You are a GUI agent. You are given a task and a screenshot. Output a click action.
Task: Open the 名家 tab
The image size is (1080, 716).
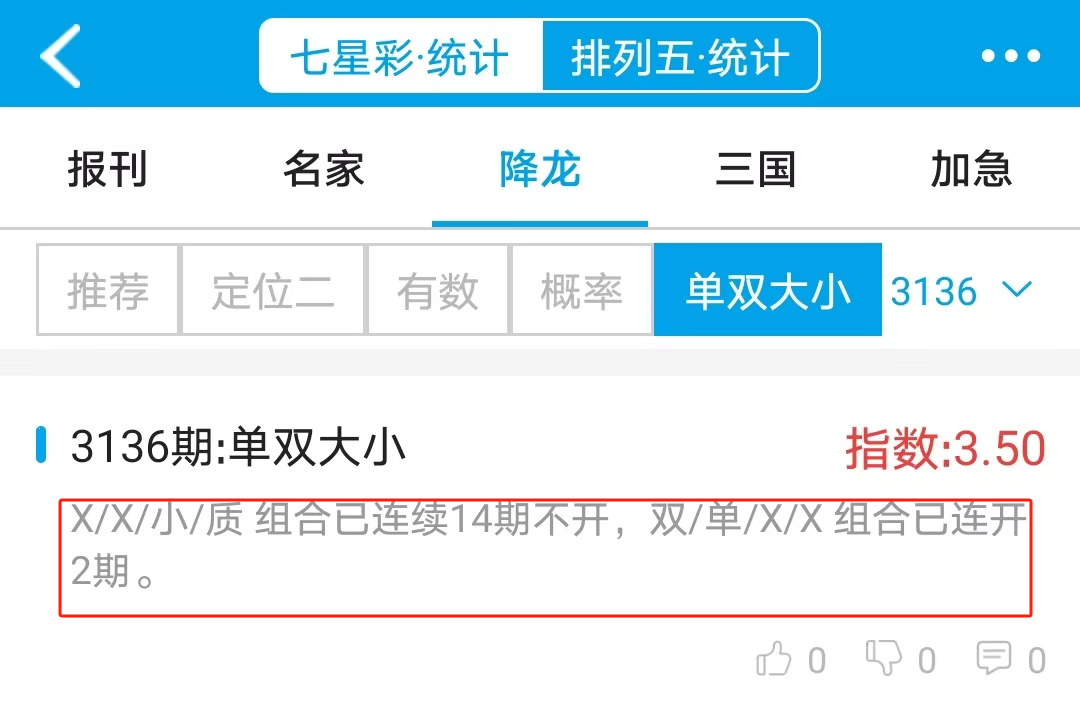pos(324,169)
